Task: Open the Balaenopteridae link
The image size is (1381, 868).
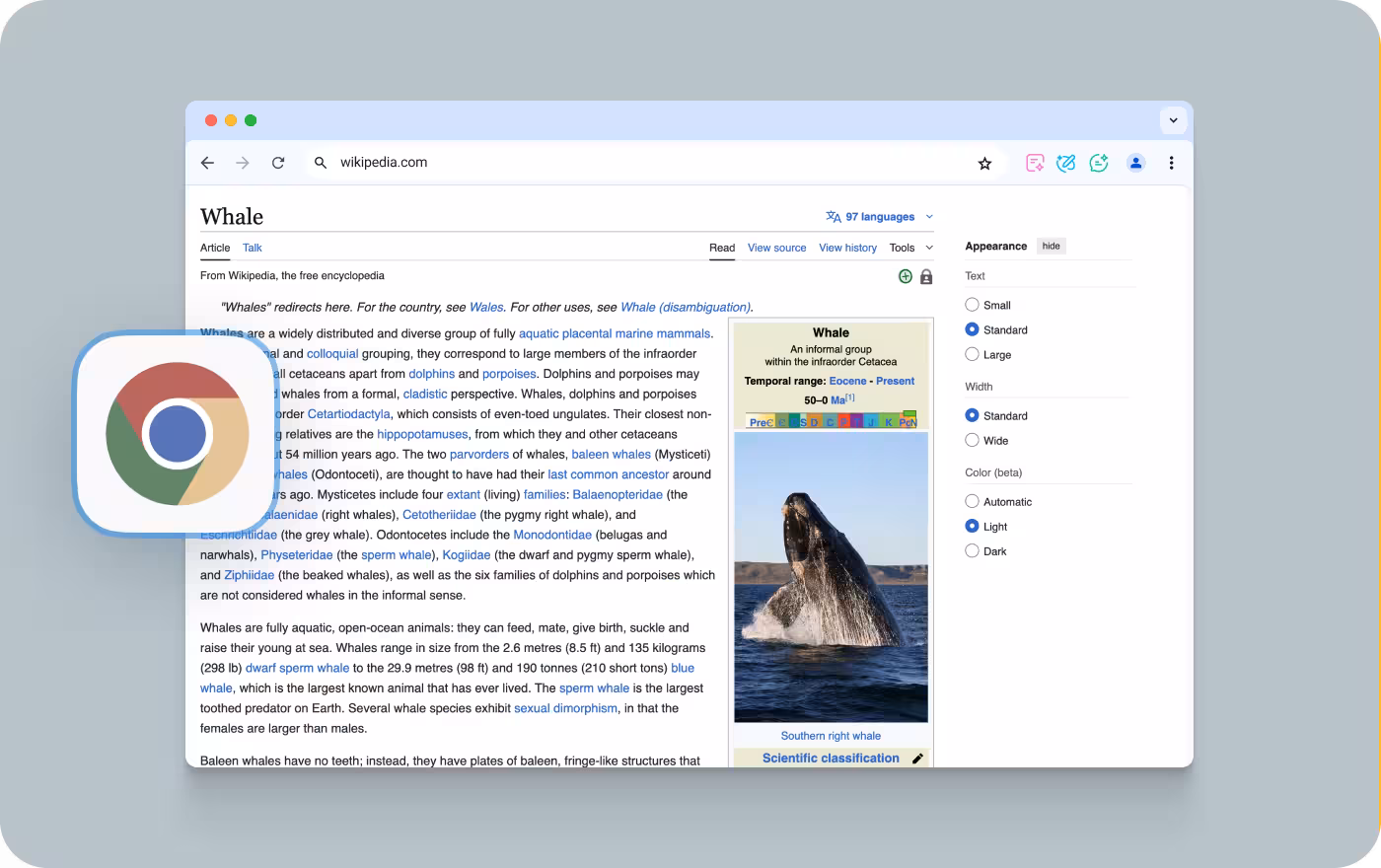Action: pyautogui.click(x=618, y=495)
